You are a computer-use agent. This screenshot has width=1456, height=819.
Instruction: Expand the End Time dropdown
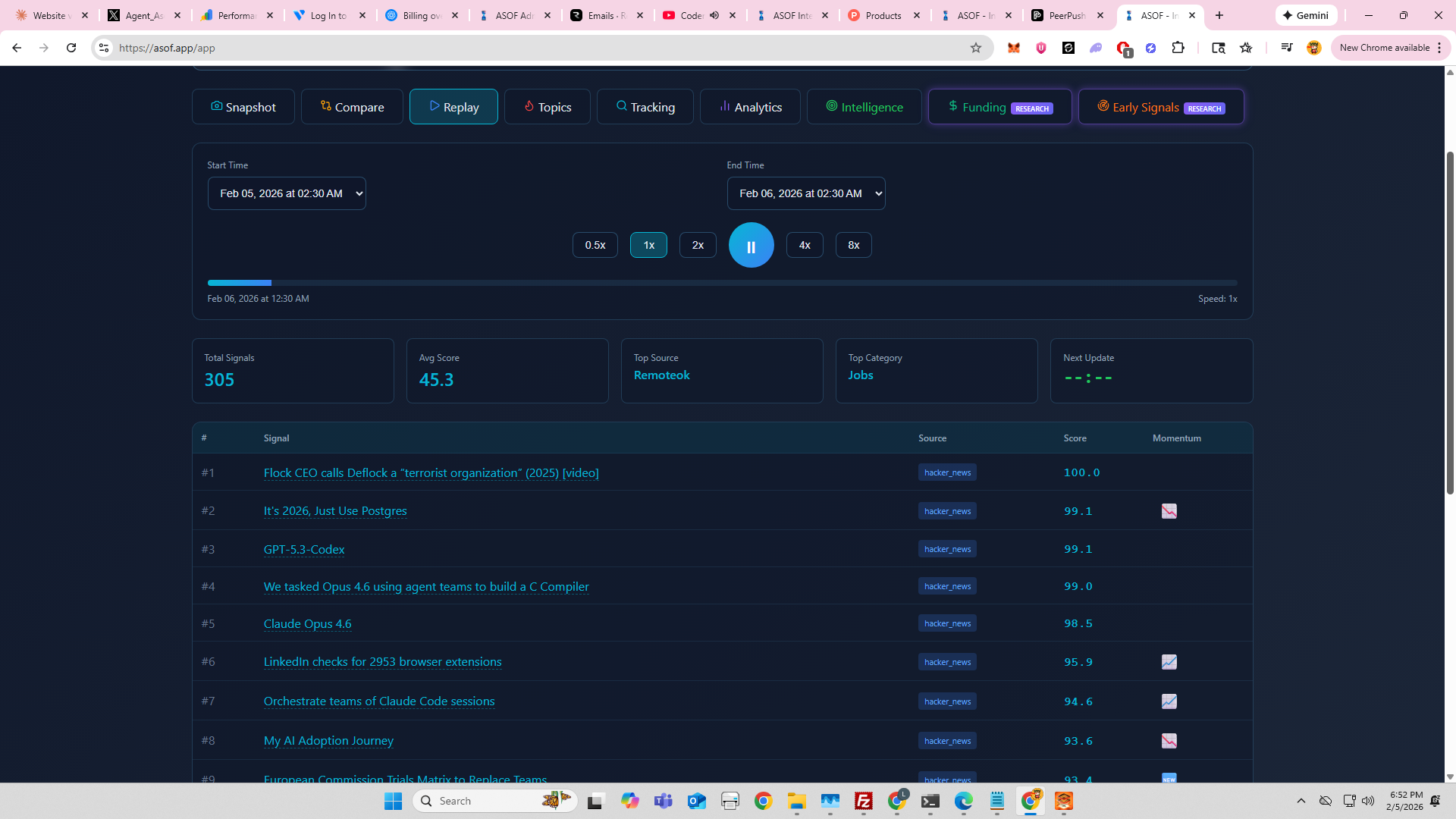pos(805,193)
